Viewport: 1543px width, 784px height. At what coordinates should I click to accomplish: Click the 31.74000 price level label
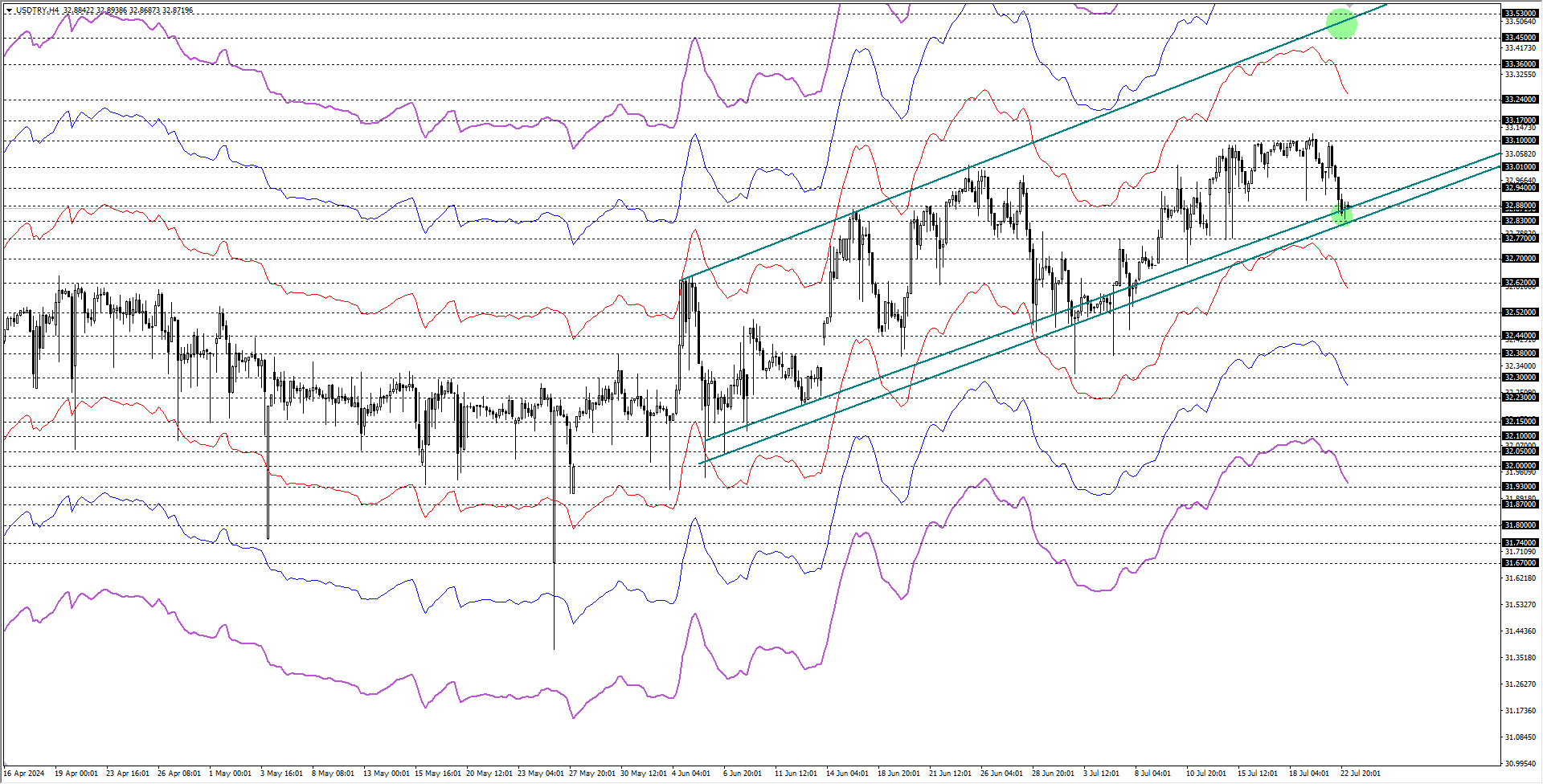(1520, 543)
